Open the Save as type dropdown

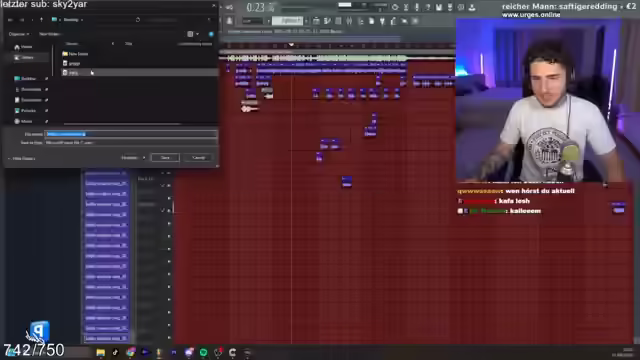pyautogui.click(x=131, y=143)
